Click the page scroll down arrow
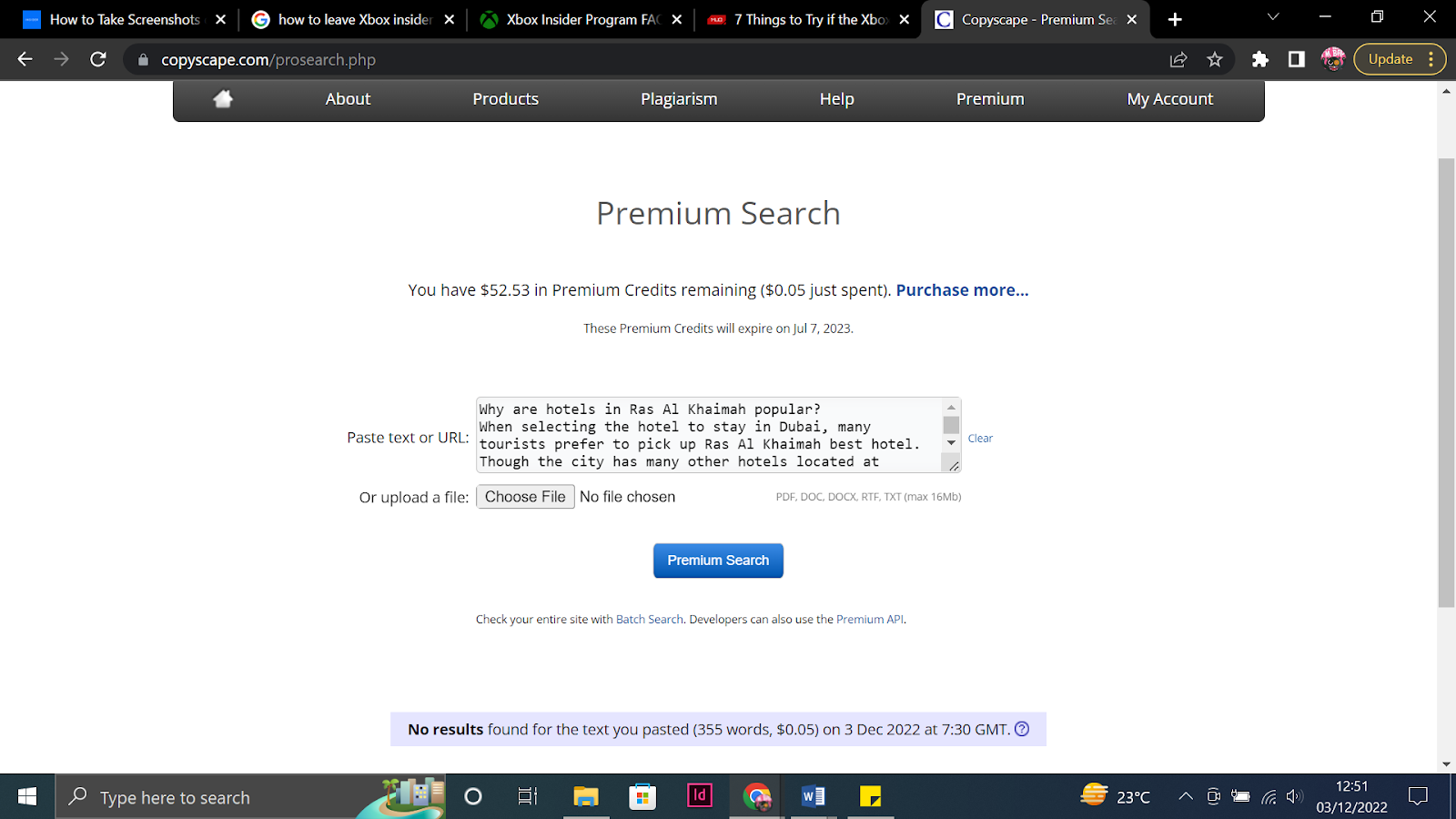The image size is (1456, 819). pyautogui.click(x=1446, y=764)
